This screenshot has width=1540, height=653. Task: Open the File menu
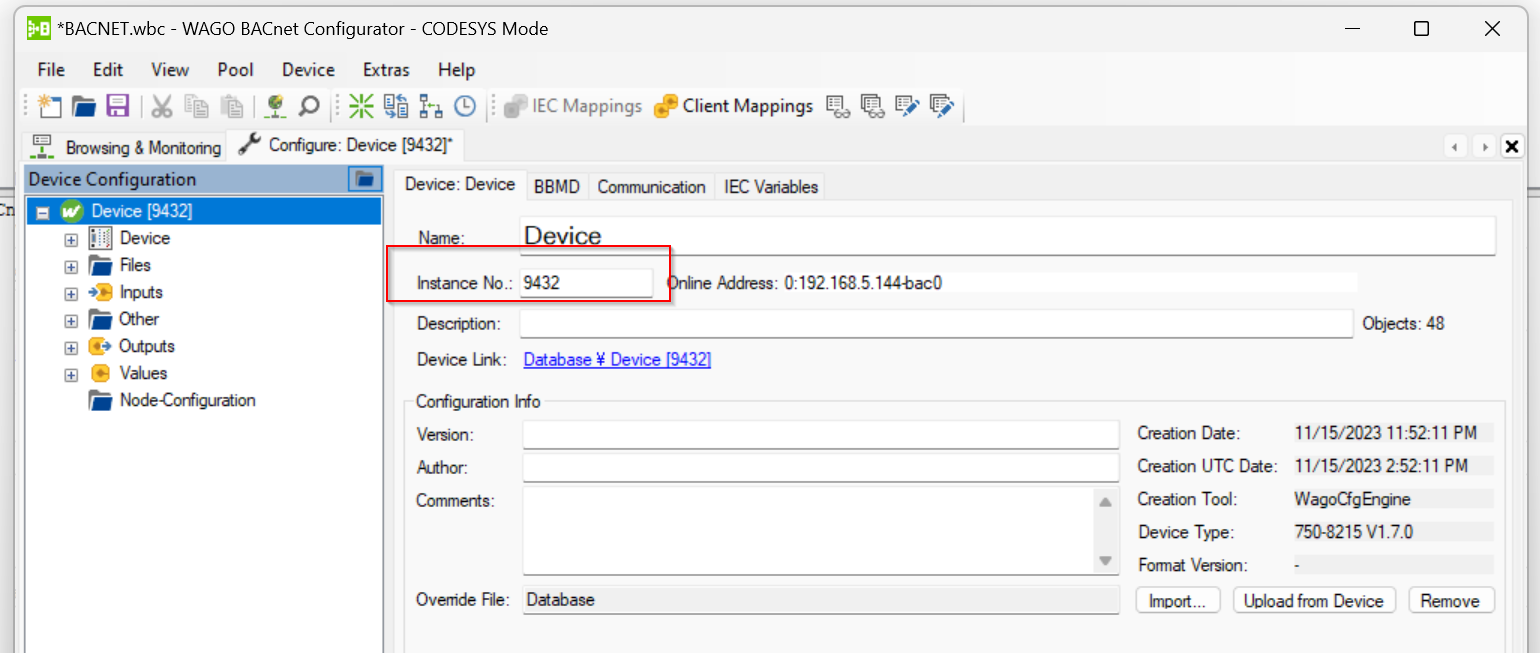click(51, 70)
